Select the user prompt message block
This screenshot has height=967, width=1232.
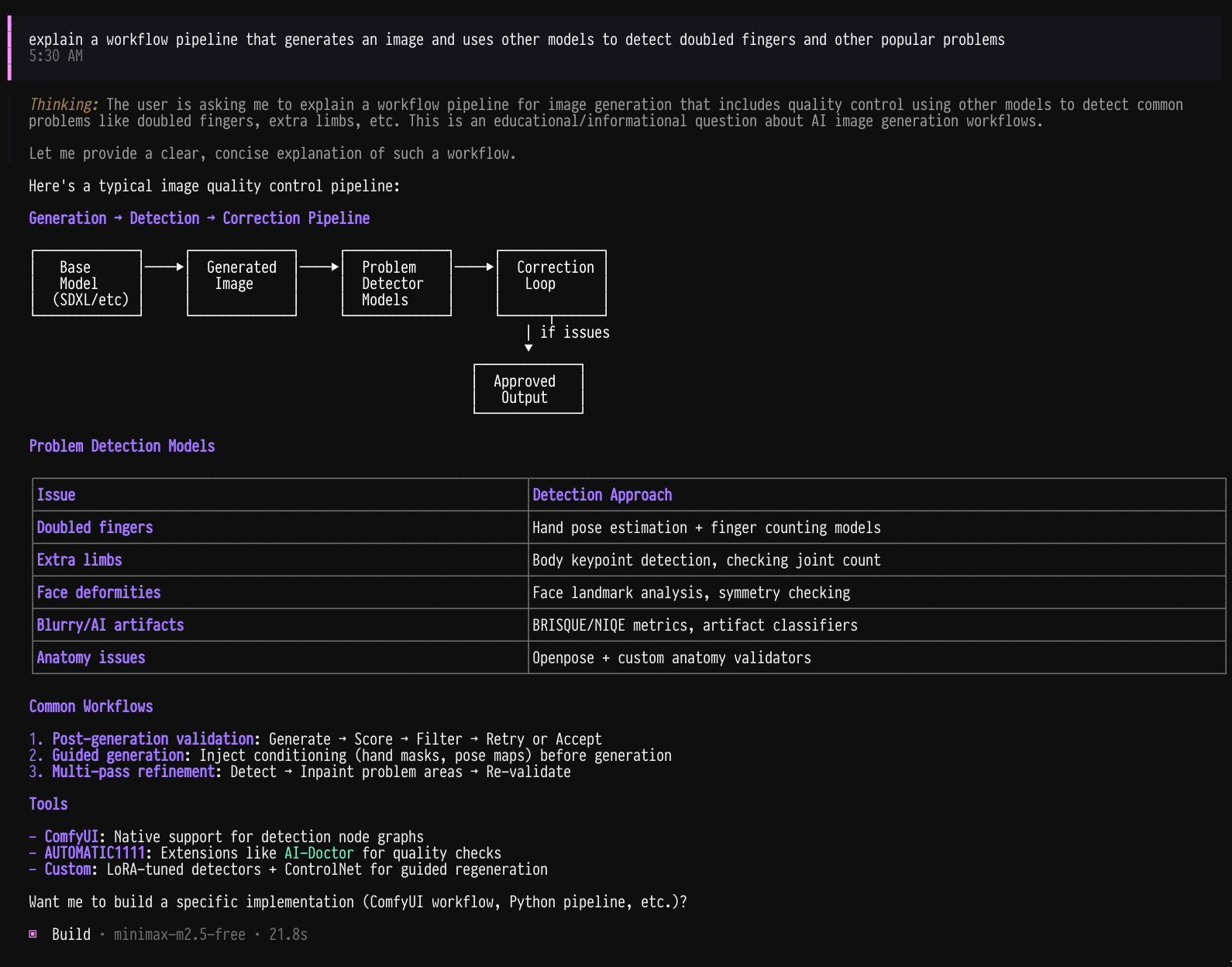point(516,40)
